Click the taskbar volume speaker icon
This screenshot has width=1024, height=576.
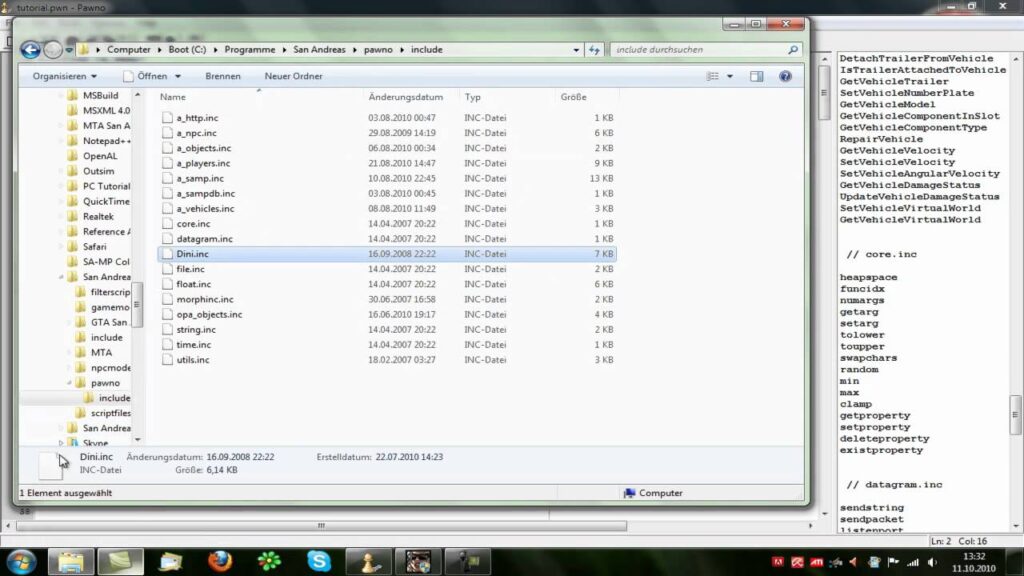point(932,562)
